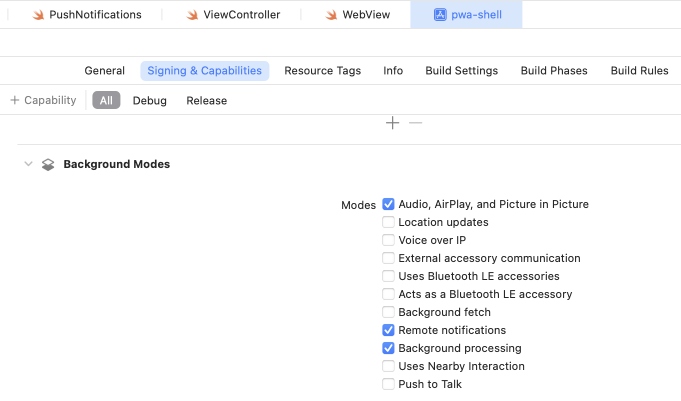Click the Background Modes heading text
This screenshot has height=401, width=681.
[x=116, y=164]
